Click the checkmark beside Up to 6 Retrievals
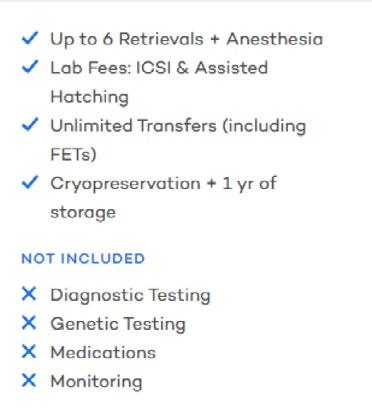This screenshot has height=418, width=372. (30, 38)
